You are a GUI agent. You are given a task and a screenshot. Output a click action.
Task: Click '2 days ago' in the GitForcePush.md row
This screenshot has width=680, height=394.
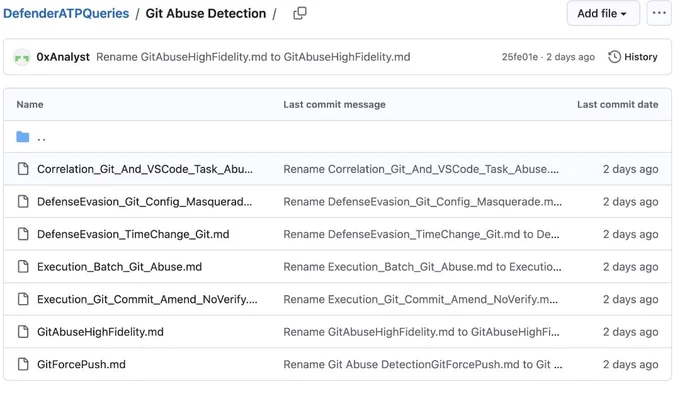point(631,364)
